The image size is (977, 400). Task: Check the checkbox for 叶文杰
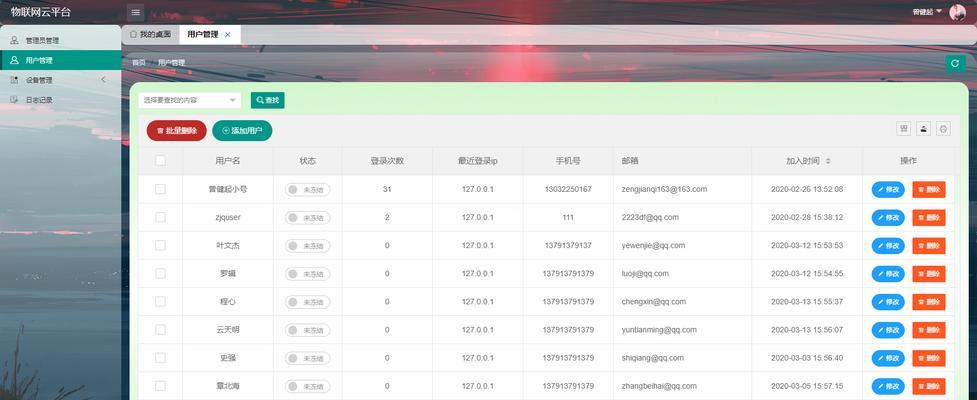coord(160,245)
